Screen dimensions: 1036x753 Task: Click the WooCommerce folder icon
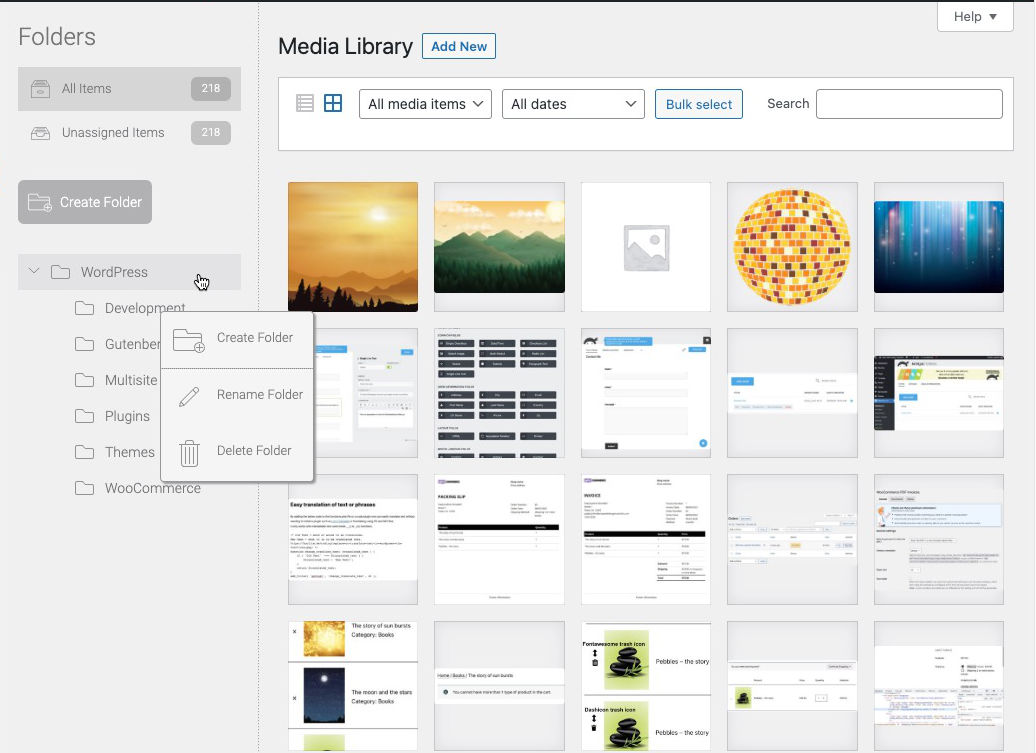86,488
